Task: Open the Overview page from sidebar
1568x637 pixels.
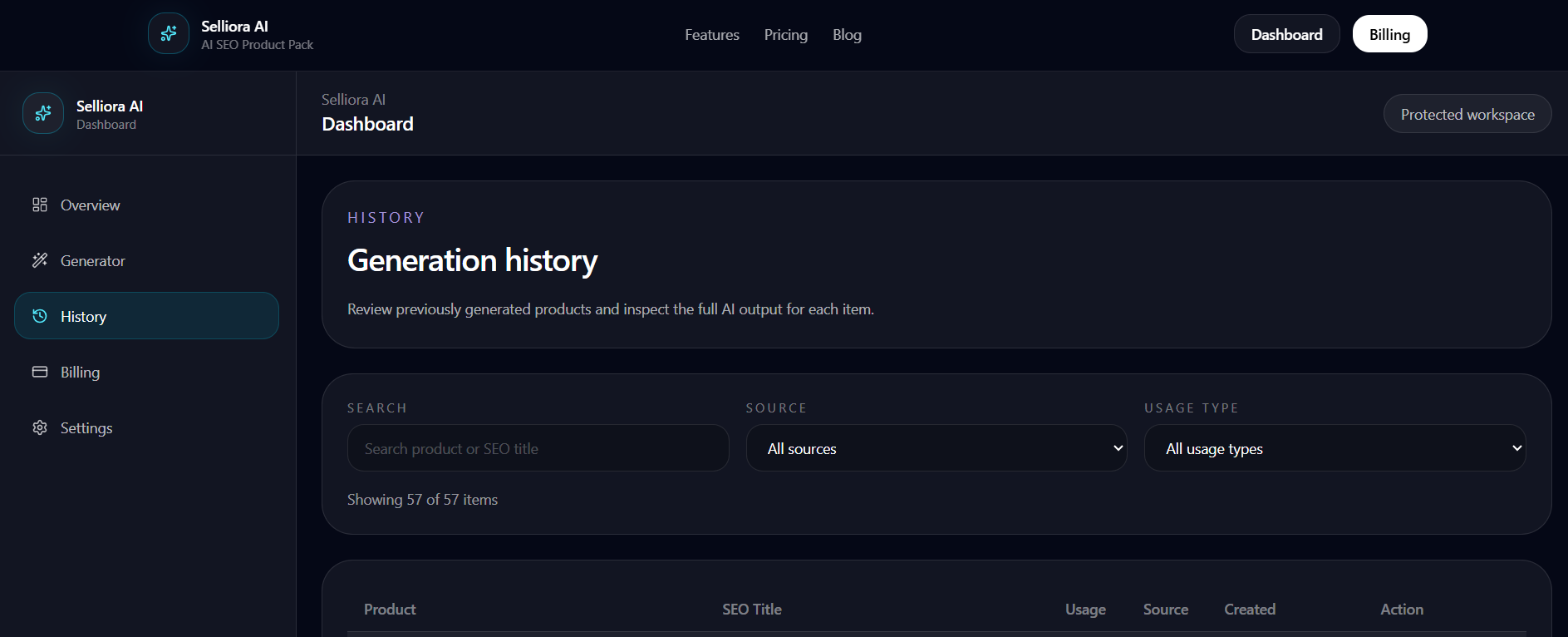Action: pyautogui.click(x=146, y=205)
